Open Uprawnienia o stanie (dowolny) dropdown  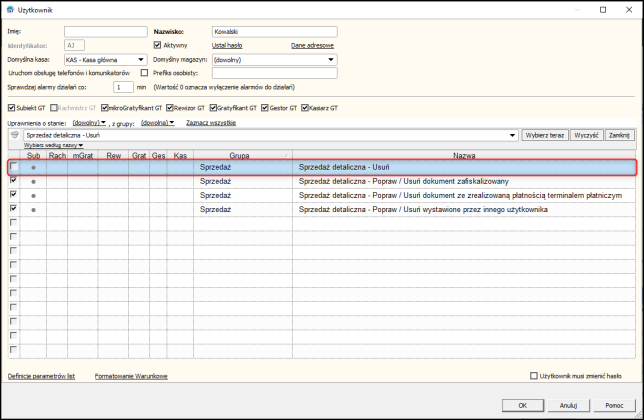(x=89, y=123)
